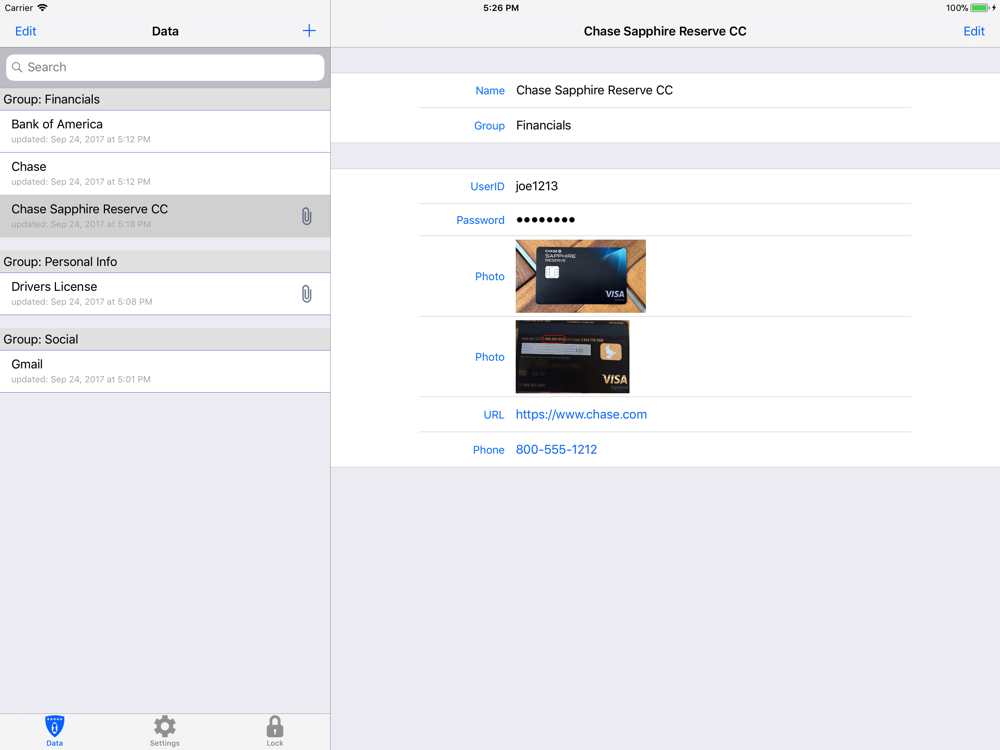Viewport: 1000px width, 750px height.
Task: Call phone number 800-555-1212
Action: 556,450
